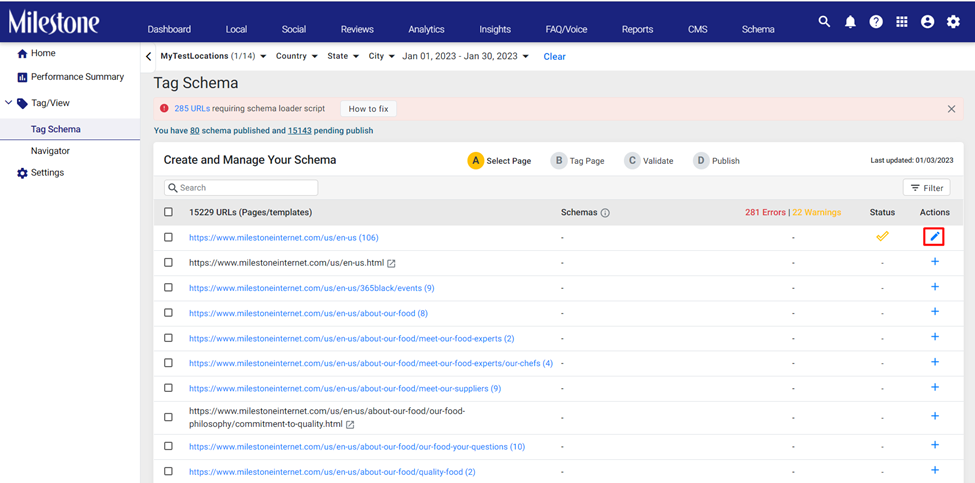Check the meet-our-suppliers (9) row checkbox
The image size is (975, 483).
(x=169, y=388)
